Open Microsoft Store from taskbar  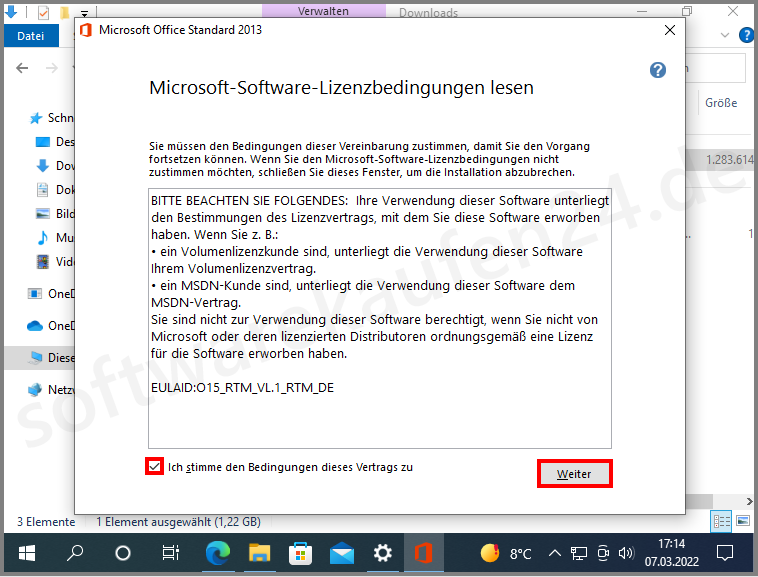pyautogui.click(x=300, y=553)
